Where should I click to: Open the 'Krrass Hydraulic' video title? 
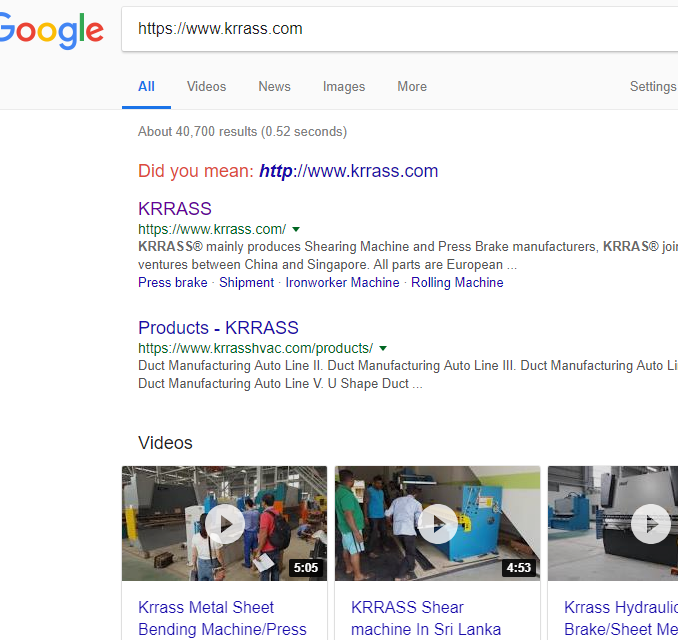(x=621, y=618)
